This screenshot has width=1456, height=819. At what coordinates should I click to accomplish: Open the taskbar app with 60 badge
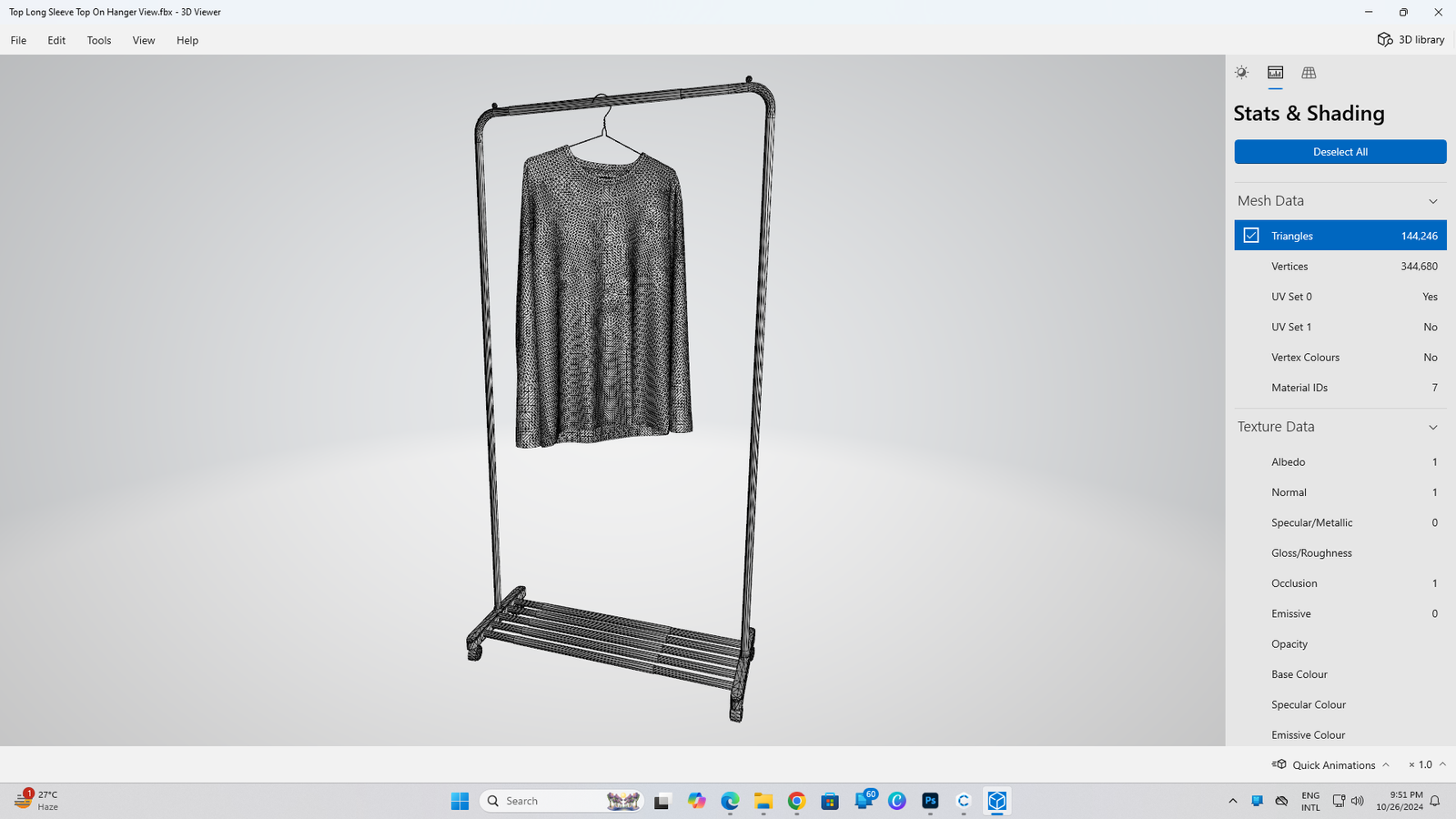[x=864, y=800]
